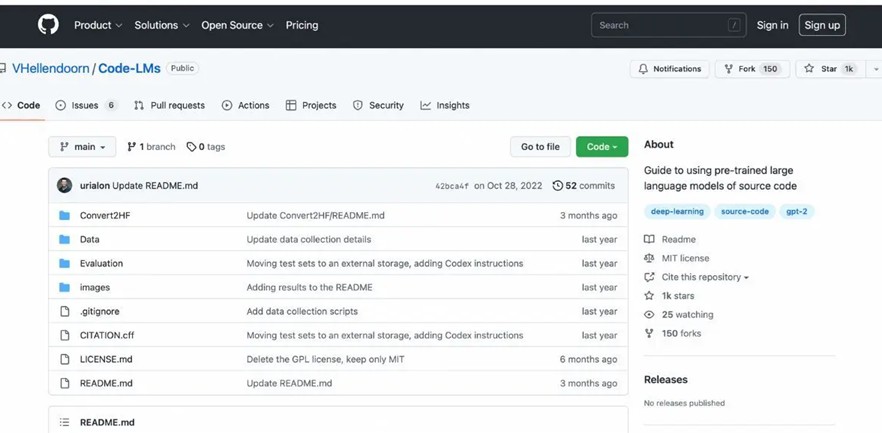The image size is (882, 433).
Task: Switch to the Issues tab
Action: pyautogui.click(x=86, y=105)
